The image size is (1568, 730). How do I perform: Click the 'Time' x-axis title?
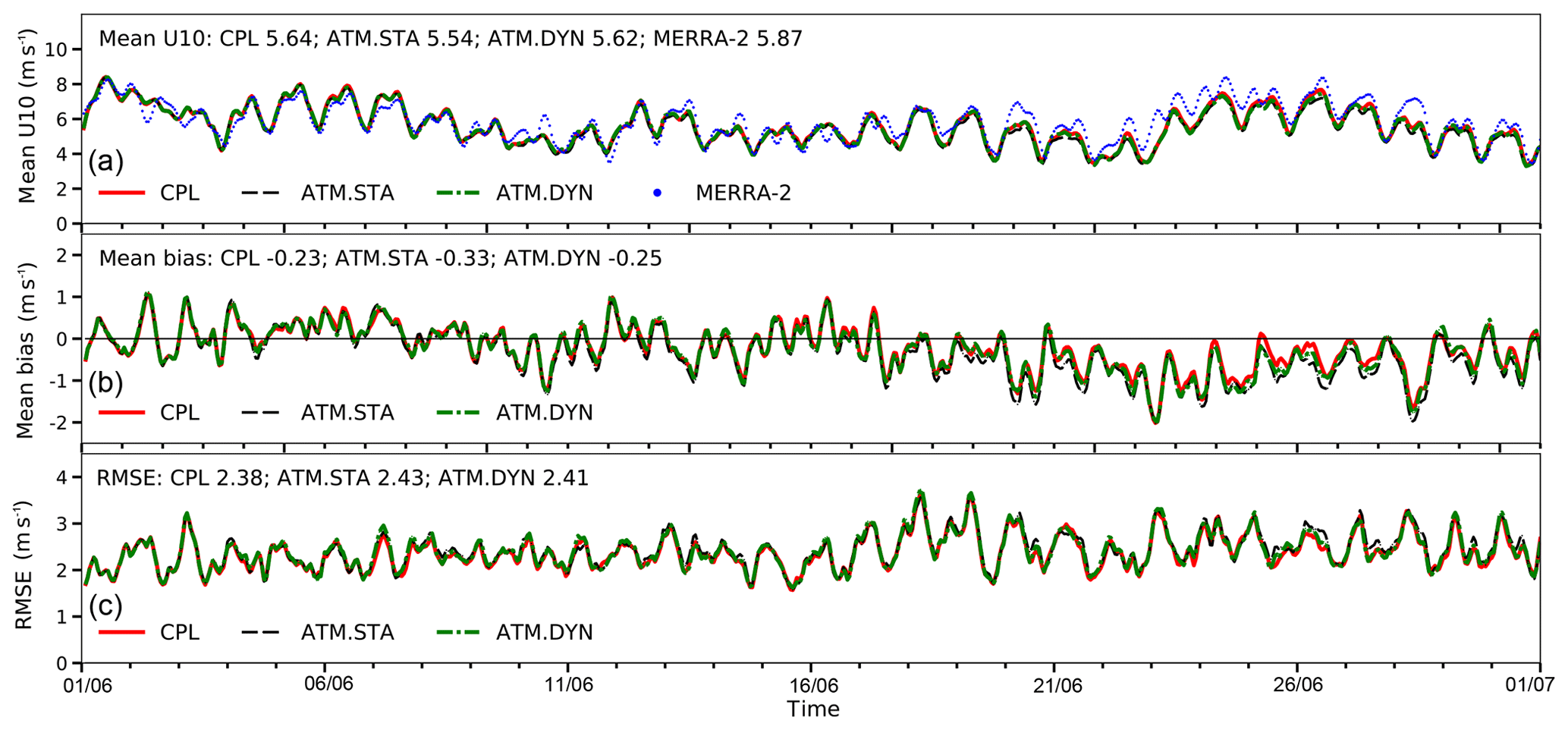coord(812,710)
